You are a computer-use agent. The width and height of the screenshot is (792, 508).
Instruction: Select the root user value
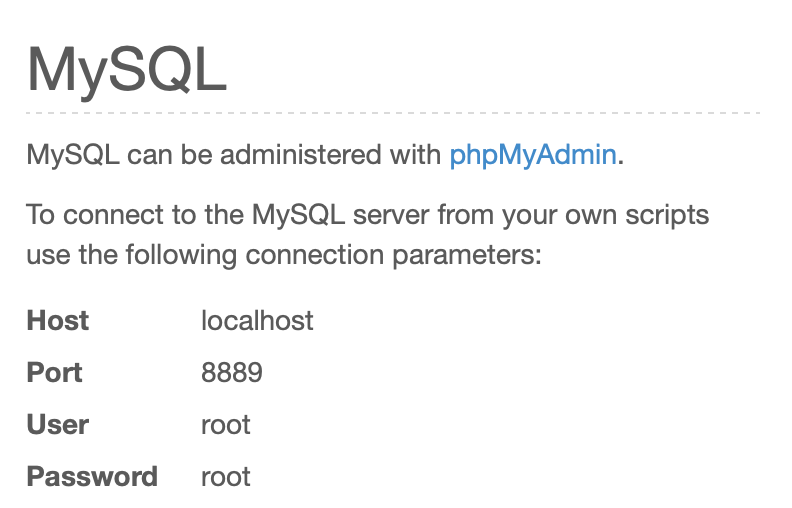(x=226, y=425)
